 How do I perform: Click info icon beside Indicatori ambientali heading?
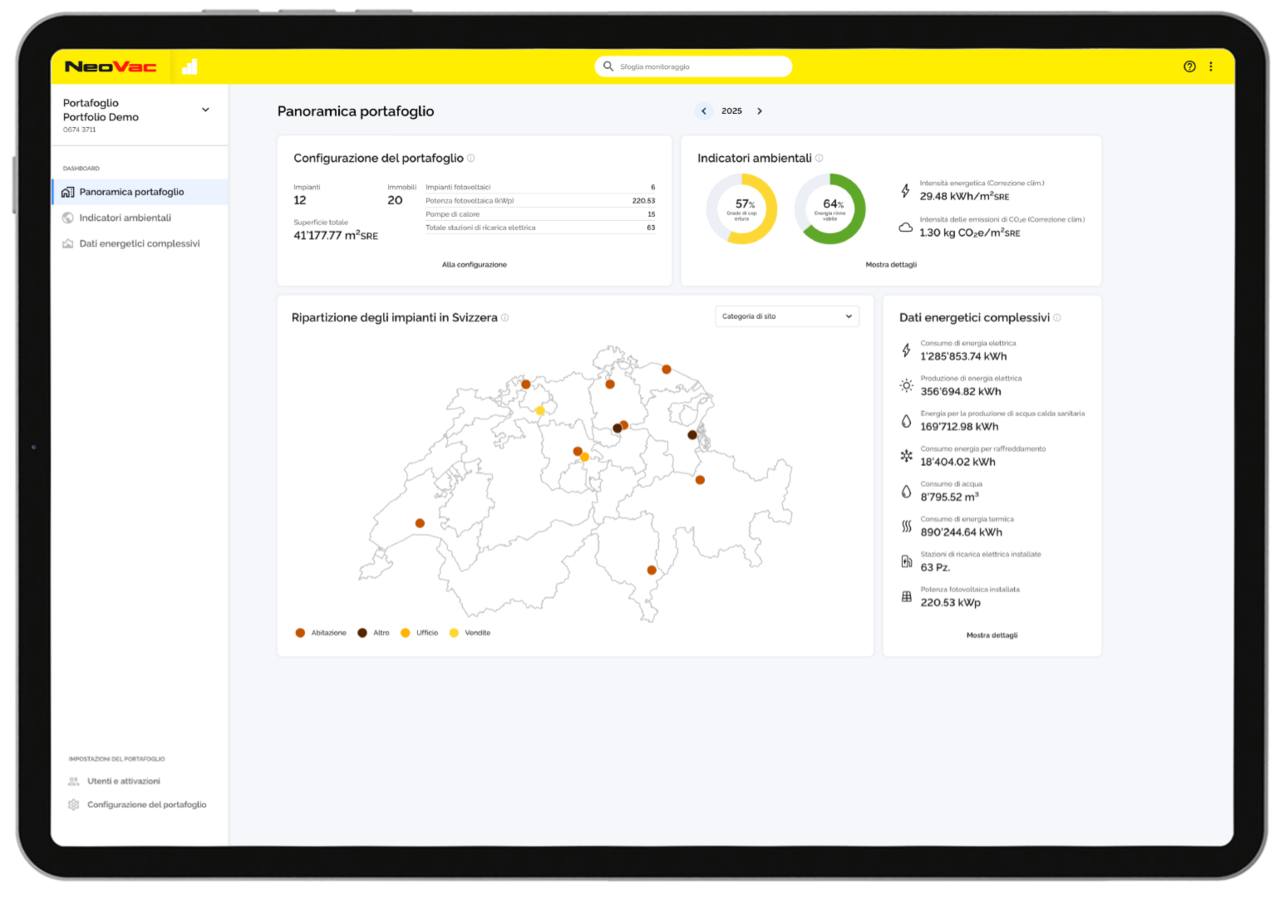click(819, 158)
